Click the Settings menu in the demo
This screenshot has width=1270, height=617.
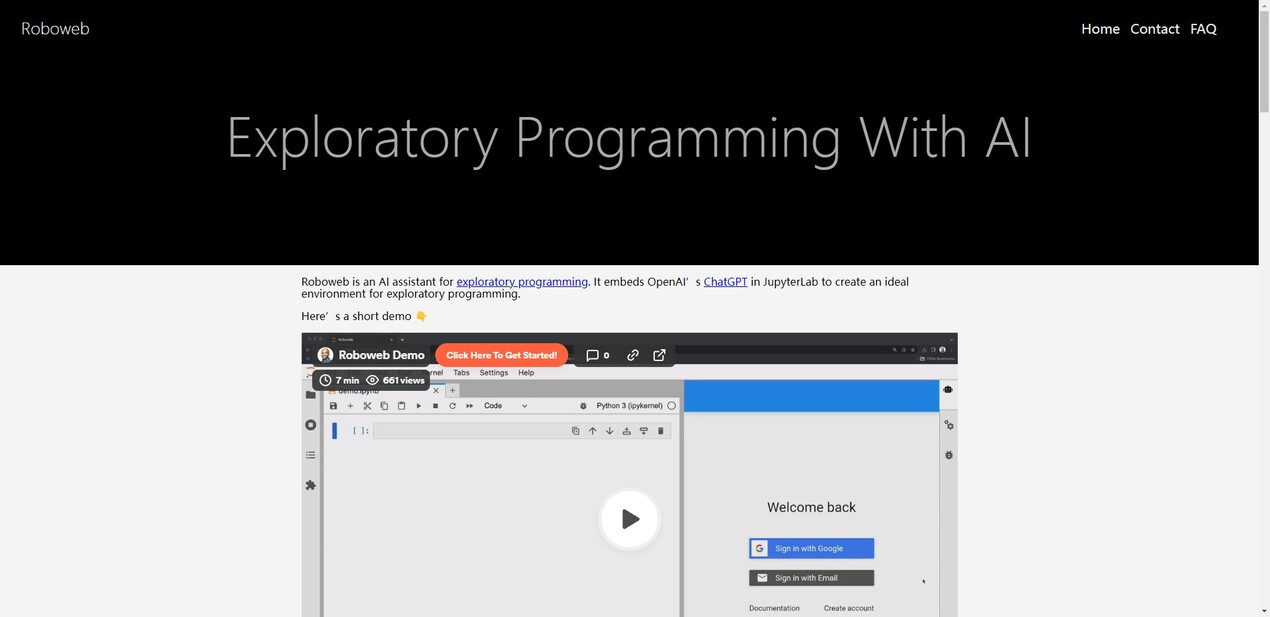(x=494, y=373)
